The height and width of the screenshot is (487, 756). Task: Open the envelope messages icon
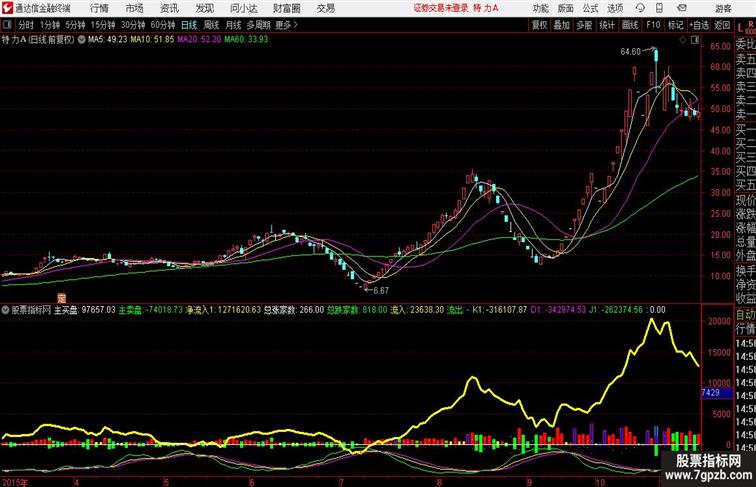[682, 8]
